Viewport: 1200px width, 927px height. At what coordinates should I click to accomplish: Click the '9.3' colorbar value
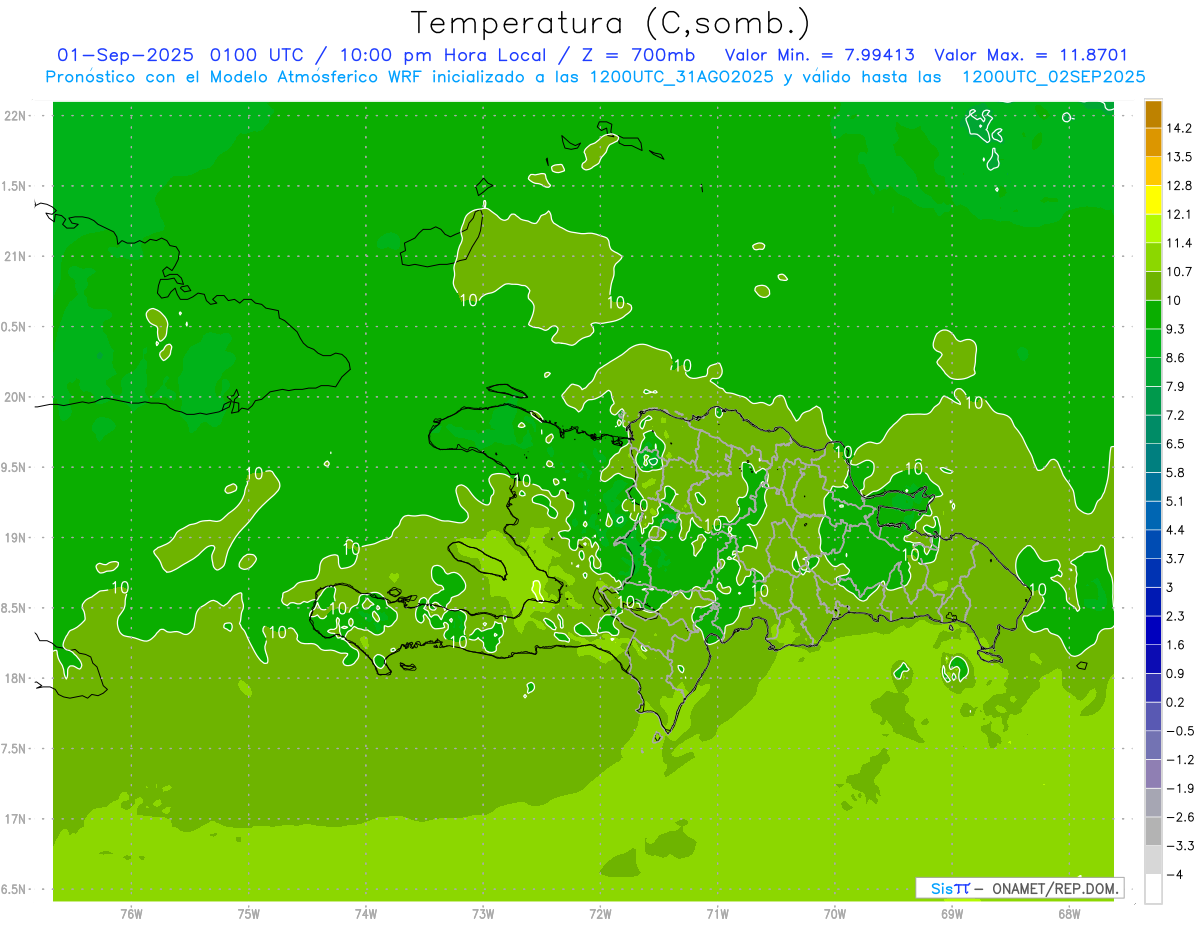[x=1177, y=329]
